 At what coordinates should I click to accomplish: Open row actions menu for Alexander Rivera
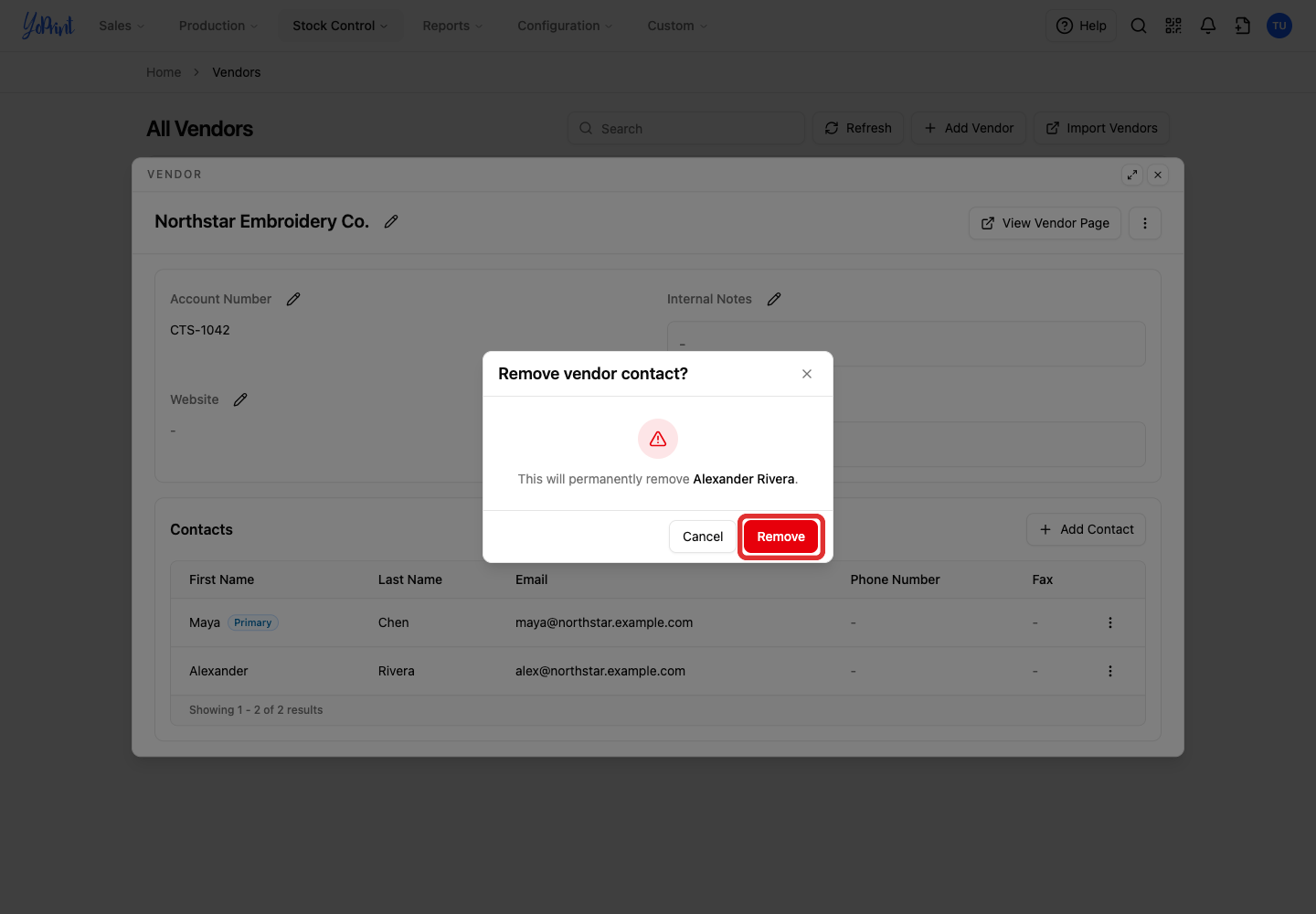pos(1110,671)
